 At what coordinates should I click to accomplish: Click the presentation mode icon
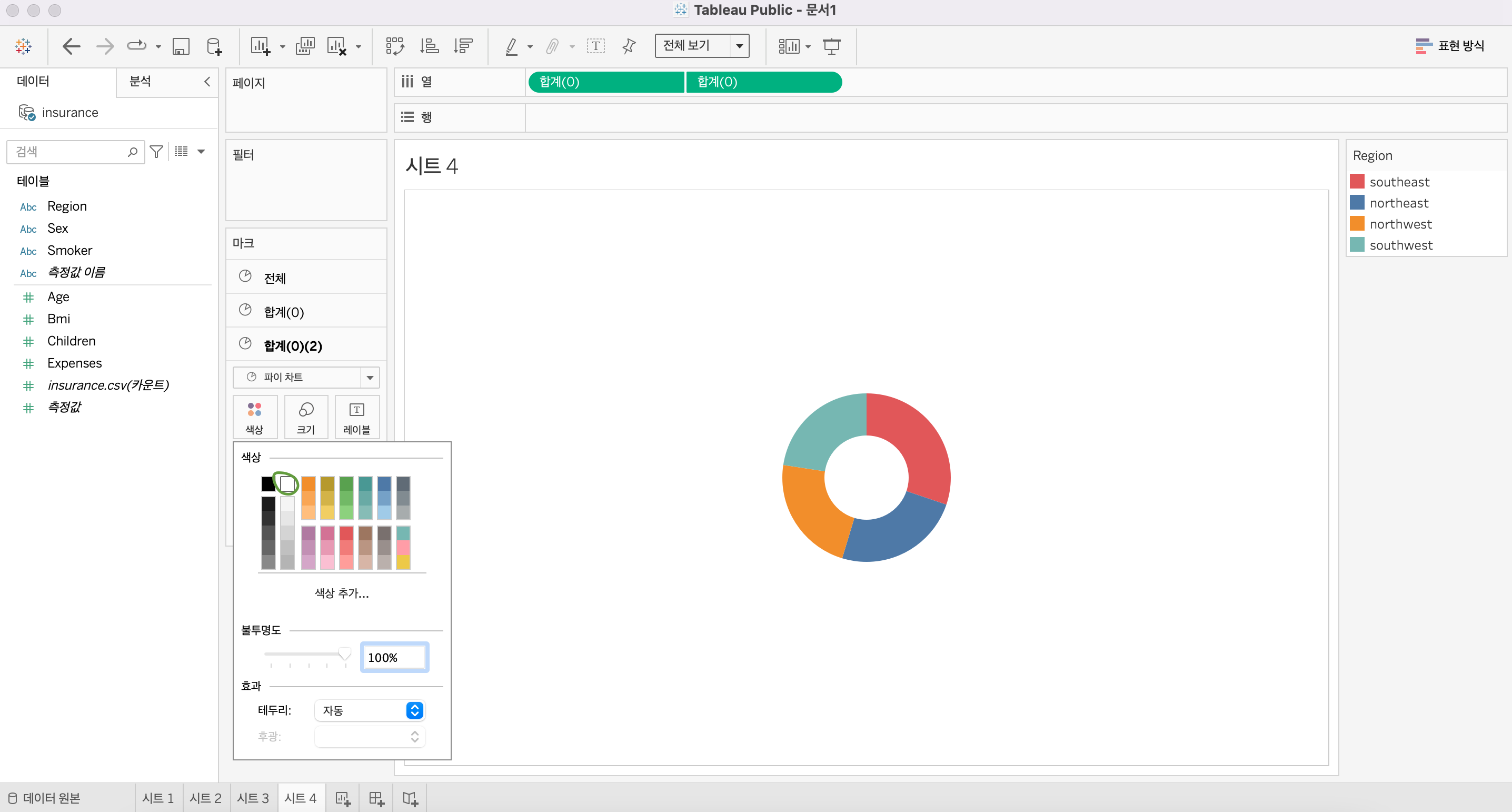coord(831,46)
